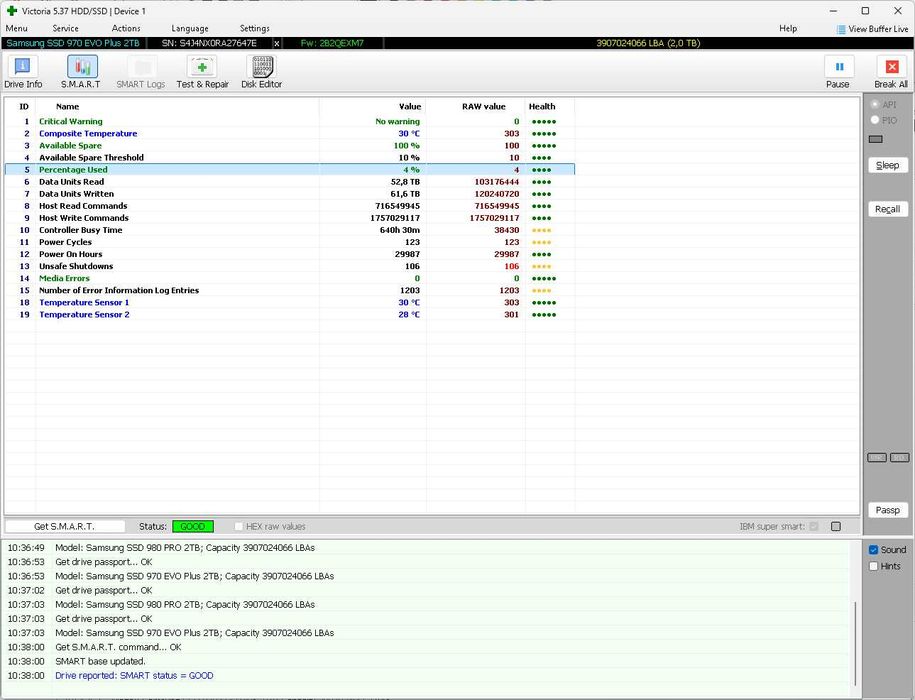This screenshot has width=915, height=700.
Task: Select the Media Errors row
Action: pyautogui.click(x=289, y=278)
